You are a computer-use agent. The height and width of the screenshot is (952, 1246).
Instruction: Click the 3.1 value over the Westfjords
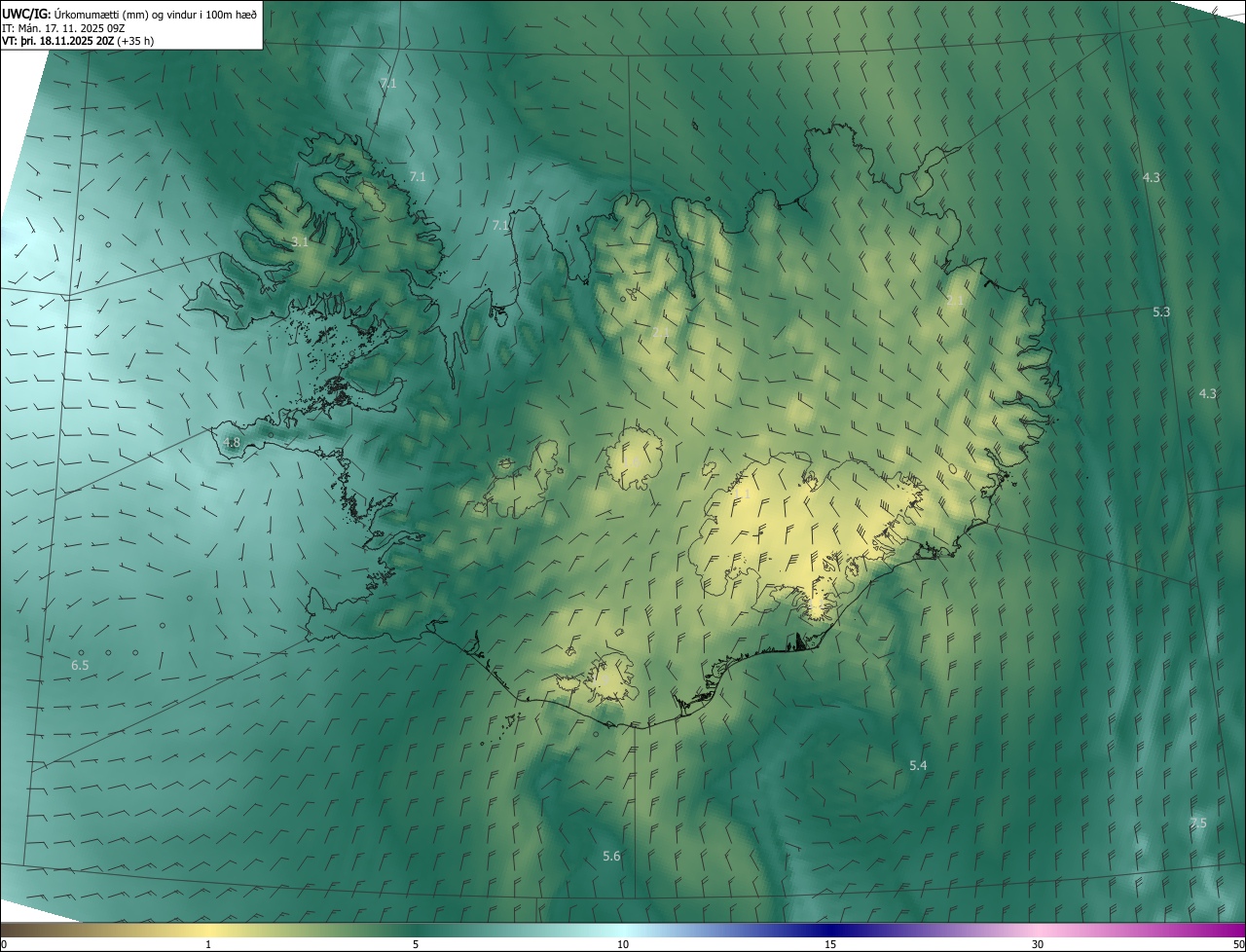[300, 241]
